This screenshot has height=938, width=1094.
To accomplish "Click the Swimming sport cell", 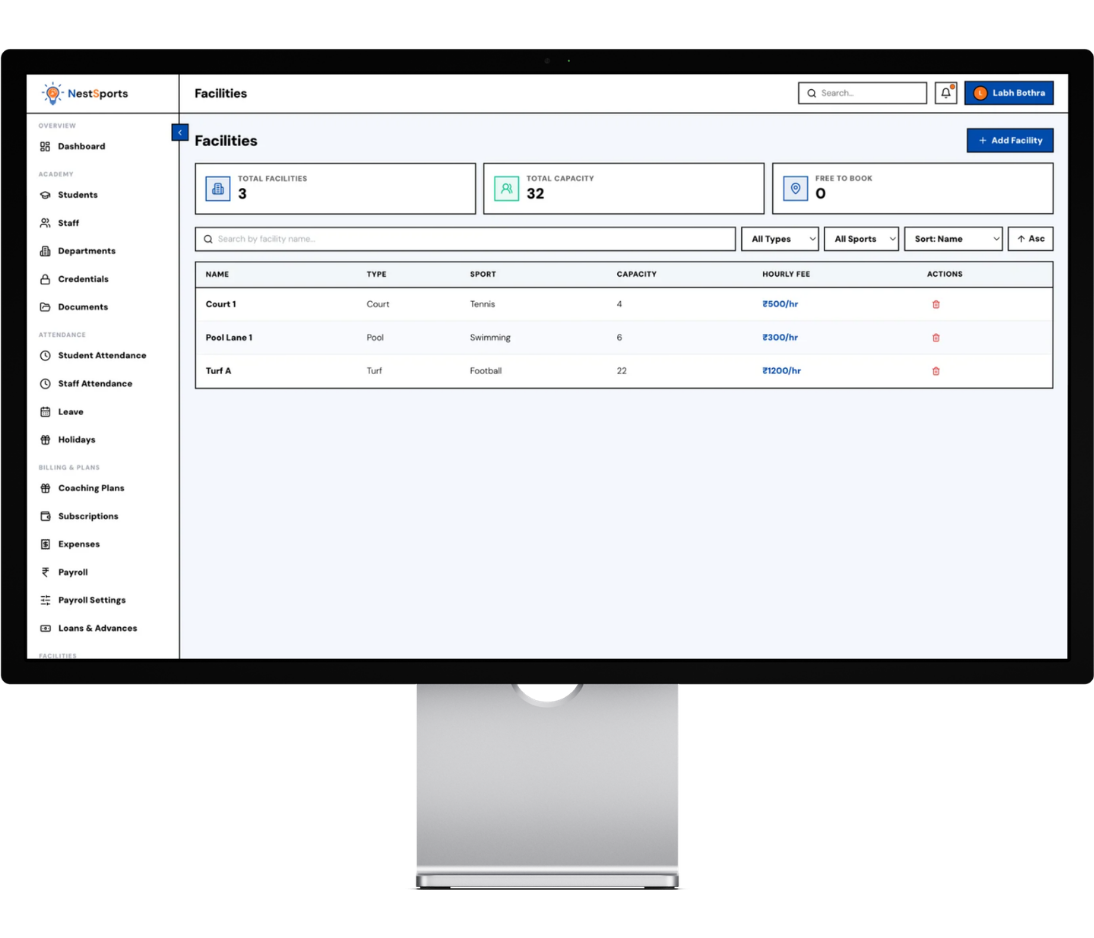I will [x=490, y=338].
